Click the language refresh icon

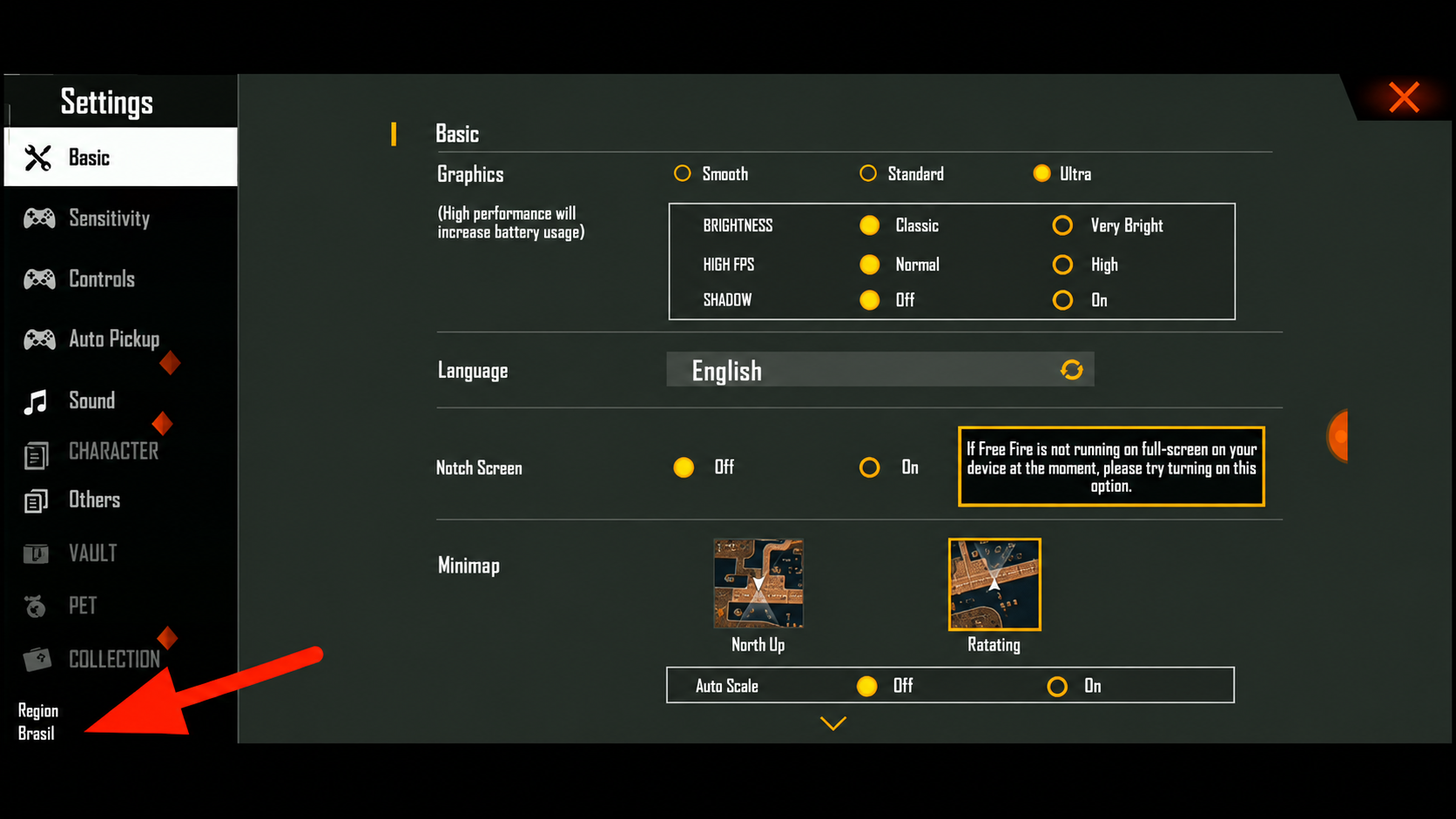1071,370
